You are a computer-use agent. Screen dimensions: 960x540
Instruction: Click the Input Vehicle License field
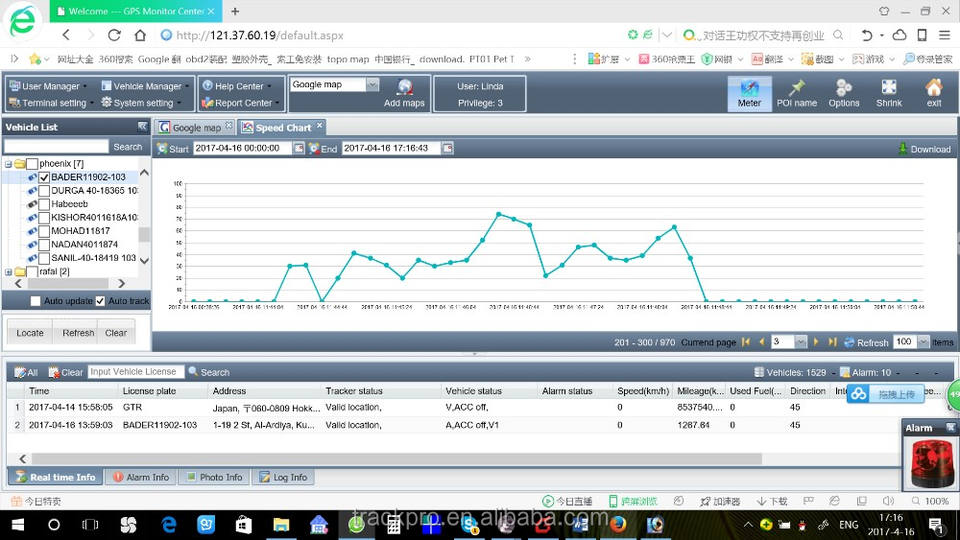pos(135,372)
